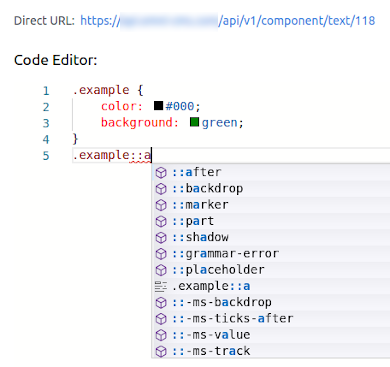Open the Direct URL api/v1/component/text/118 link

(x=227, y=21)
